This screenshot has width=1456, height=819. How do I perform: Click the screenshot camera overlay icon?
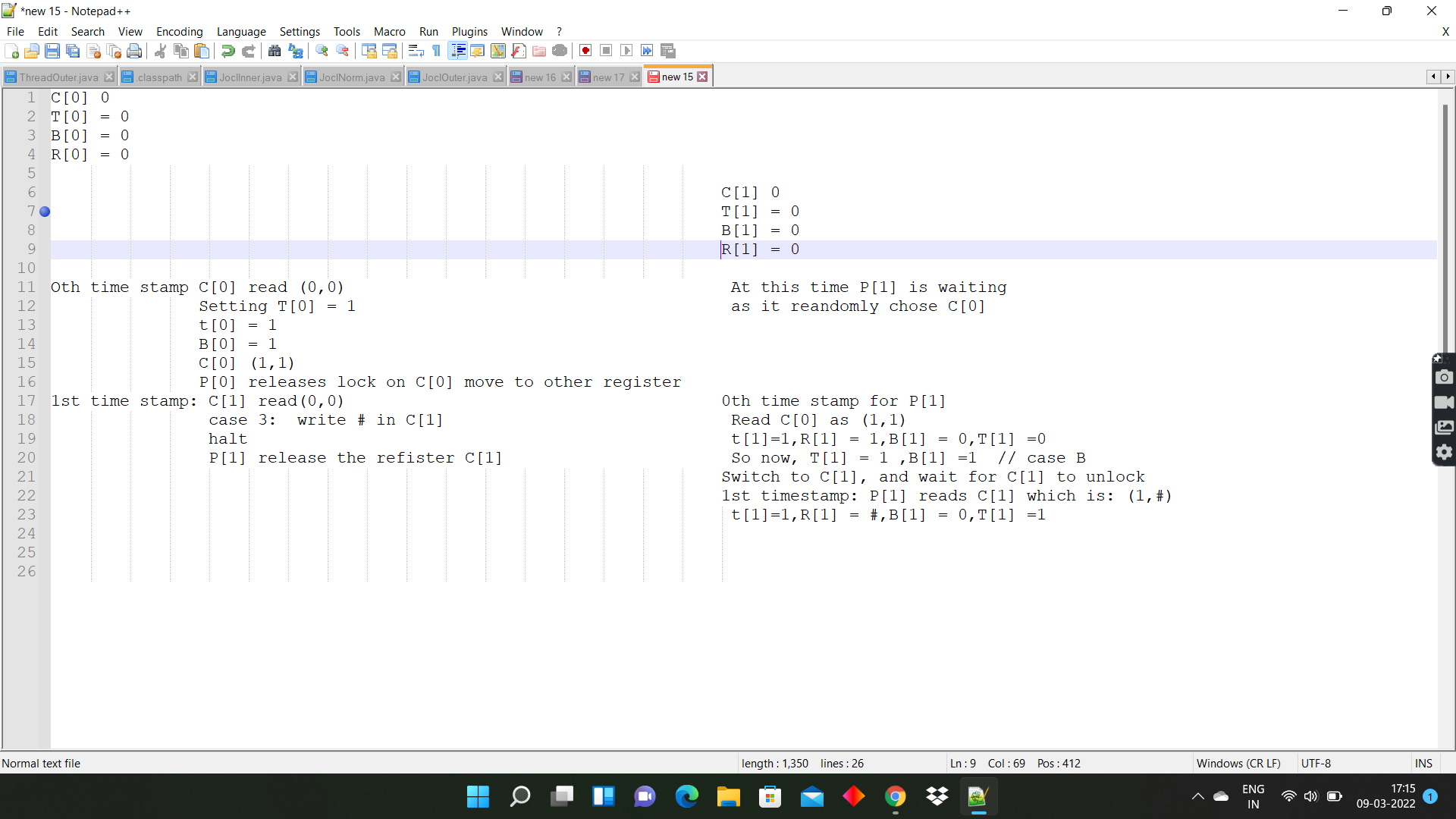coord(1444,377)
